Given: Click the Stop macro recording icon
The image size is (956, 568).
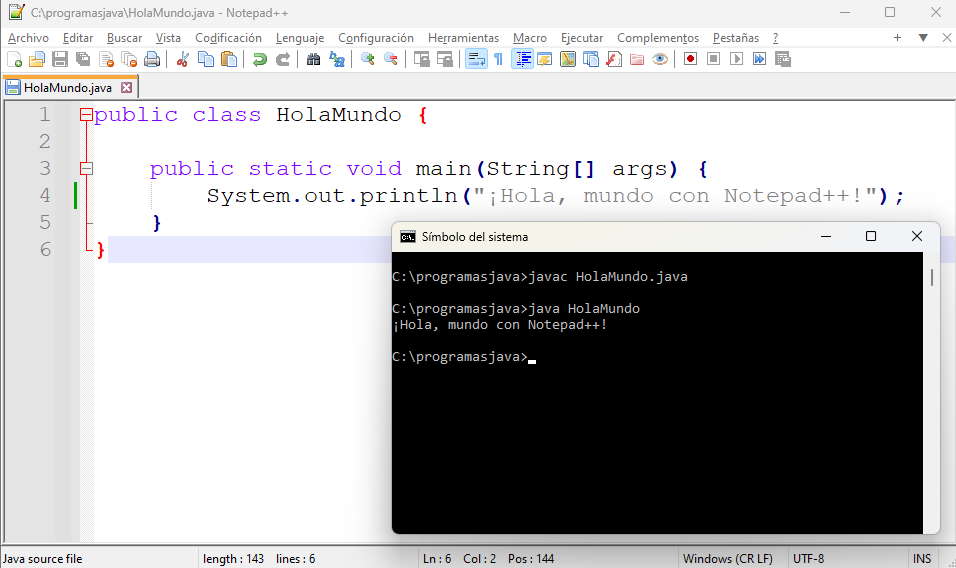Looking at the screenshot, I should [713, 59].
